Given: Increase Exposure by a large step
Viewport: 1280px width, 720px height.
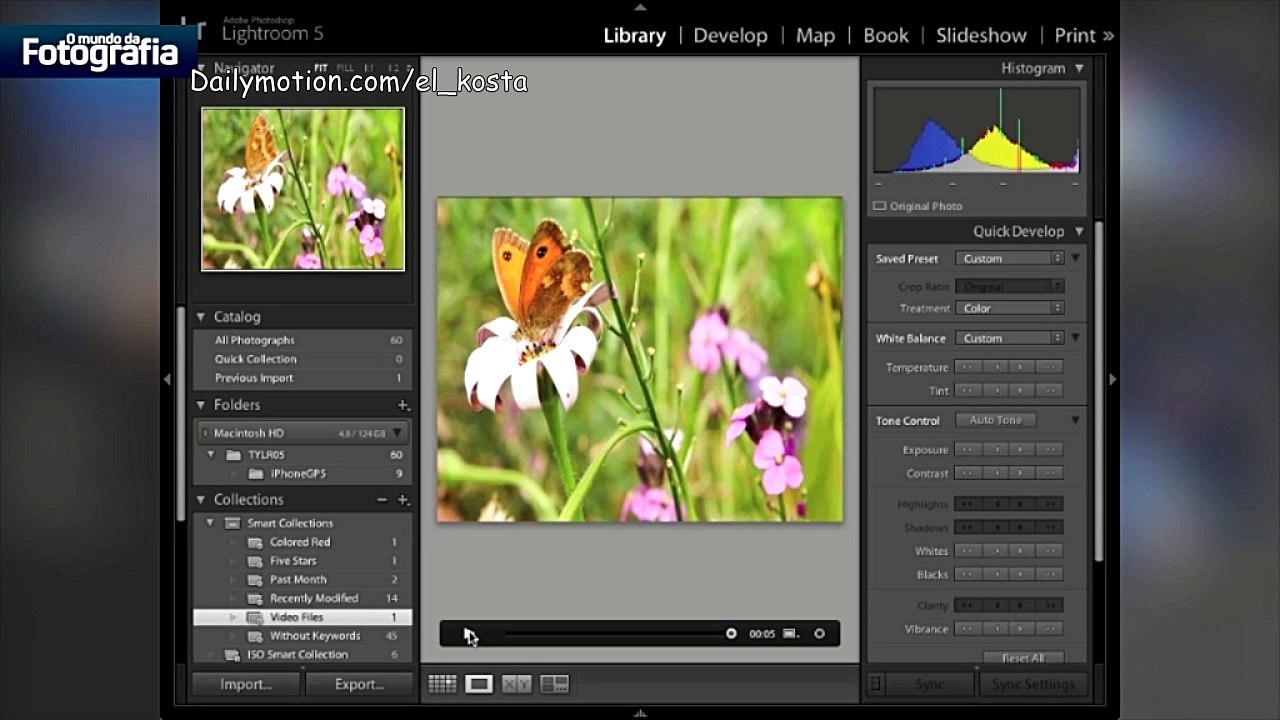Looking at the screenshot, I should [1049, 450].
